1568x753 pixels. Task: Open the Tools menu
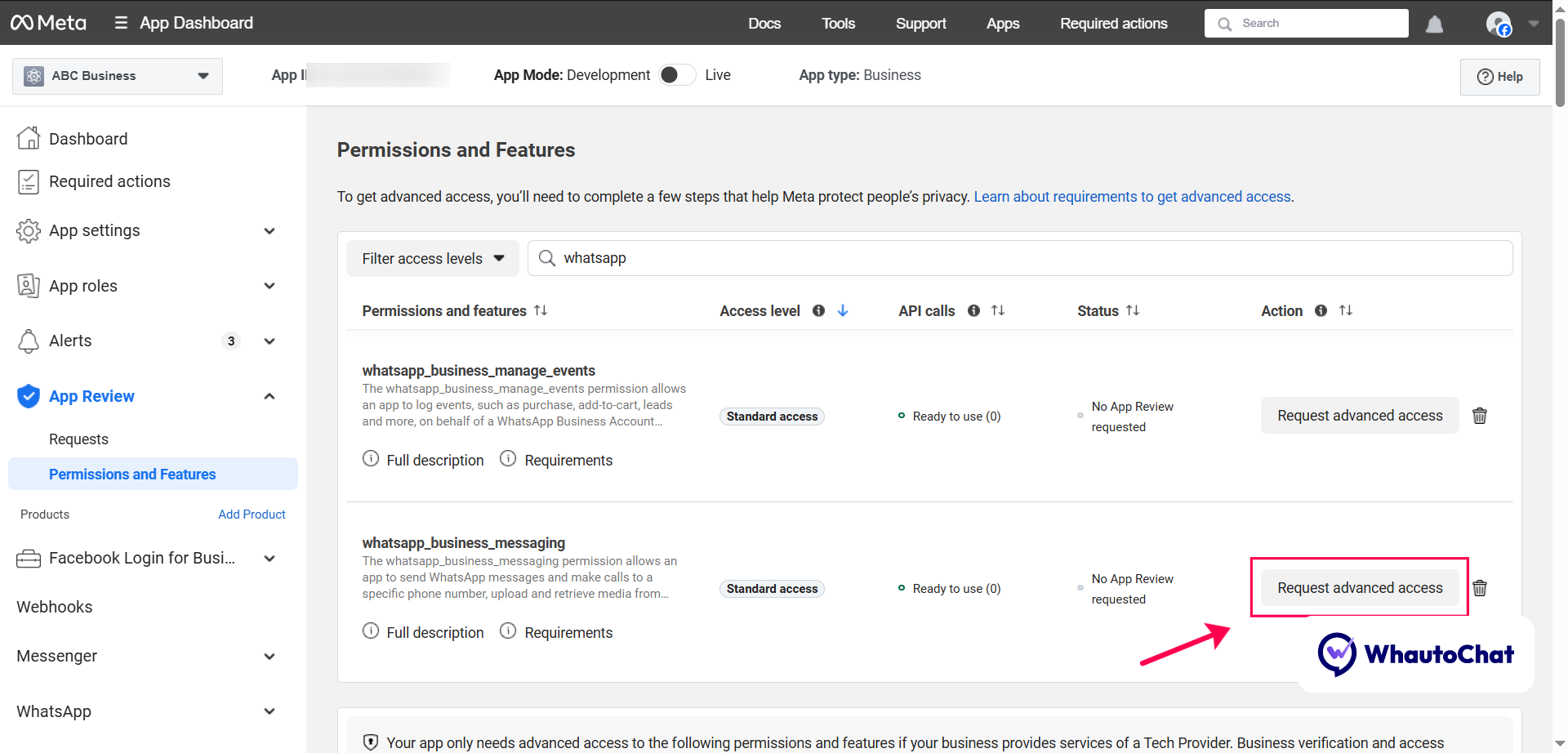click(838, 23)
